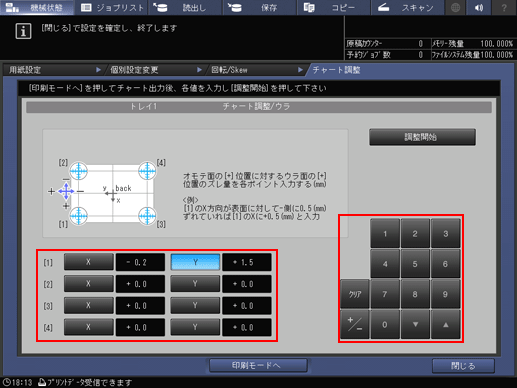This screenshot has width=517, height=388.
Task: Click the ファイルシステム残量 readout
Action: tap(473, 55)
